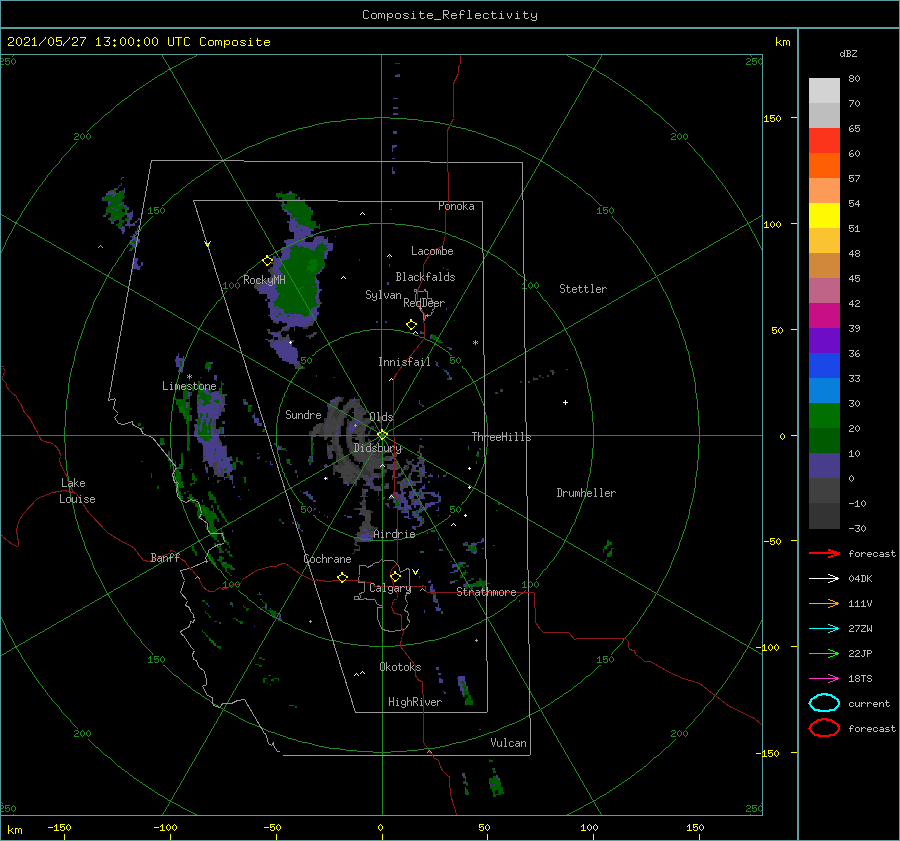Pick the red 60-65 dBZ swatch
The image size is (900, 841).
824,141
